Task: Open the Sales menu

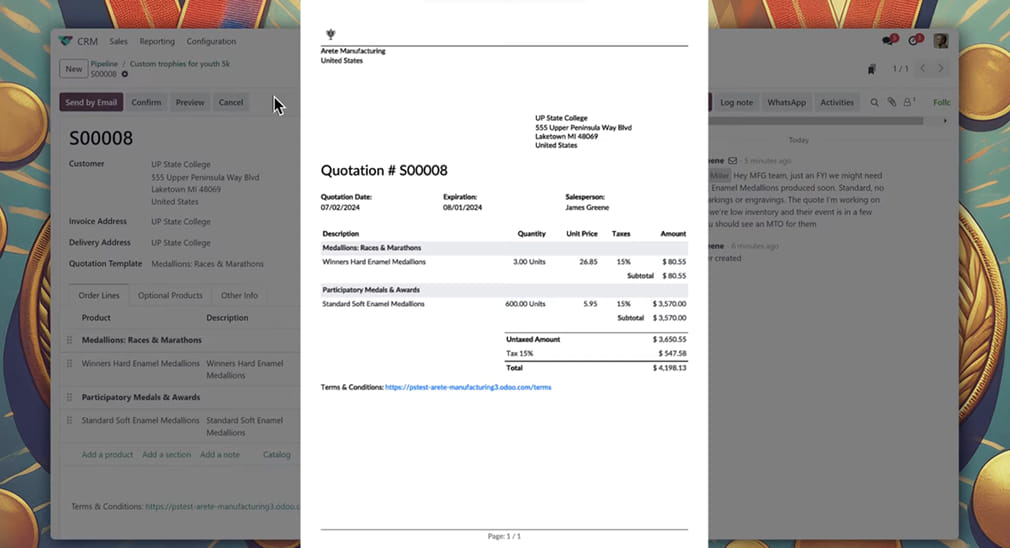Action: click(x=118, y=41)
